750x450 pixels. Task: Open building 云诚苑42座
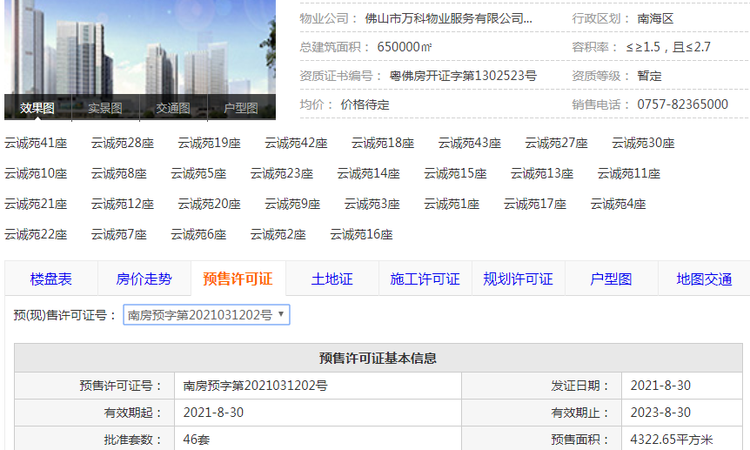pos(296,143)
